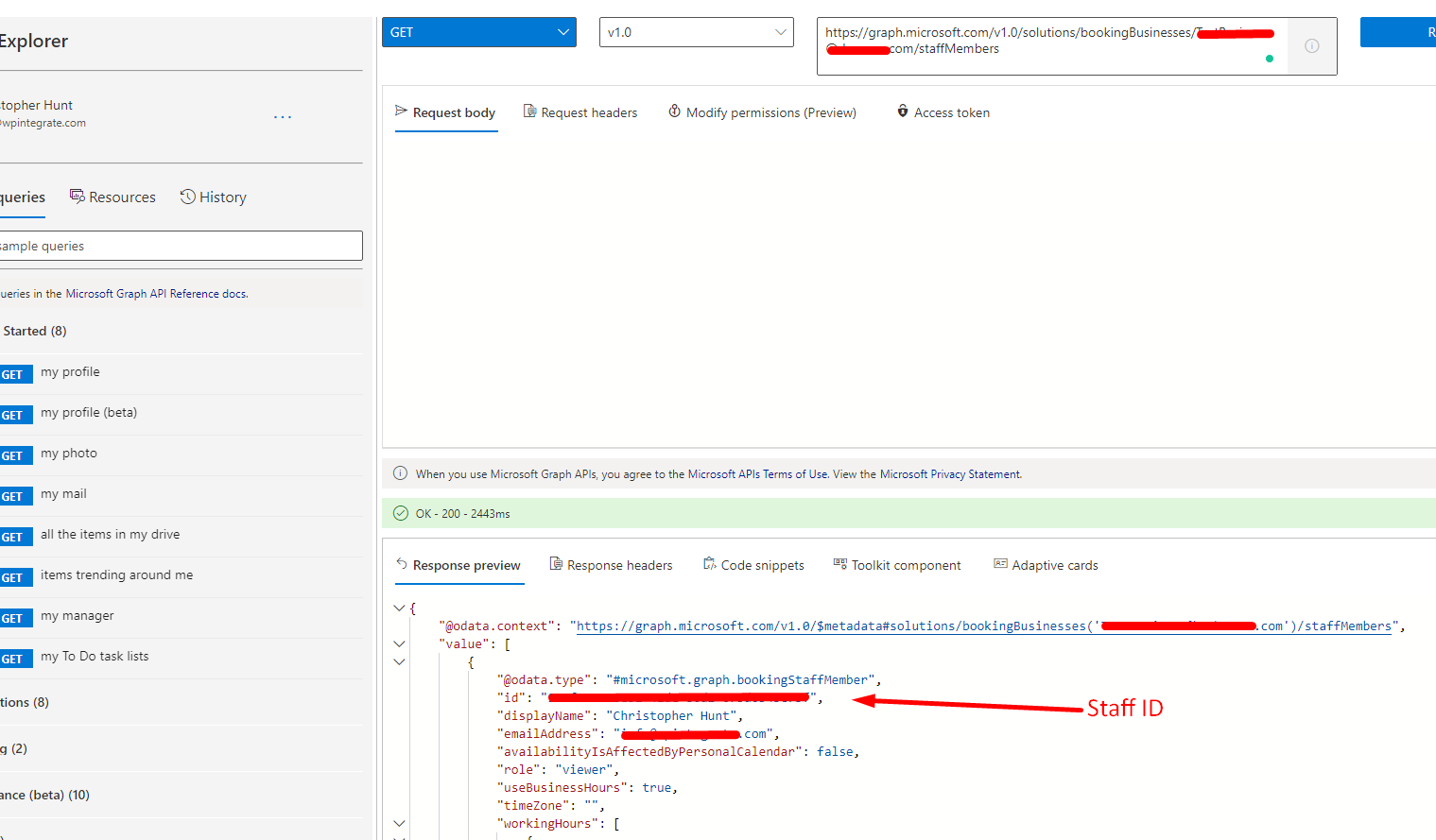Click the GET badge beside my mail
Image resolution: width=1436 pixels, height=840 pixels.
pyautogui.click(x=14, y=496)
